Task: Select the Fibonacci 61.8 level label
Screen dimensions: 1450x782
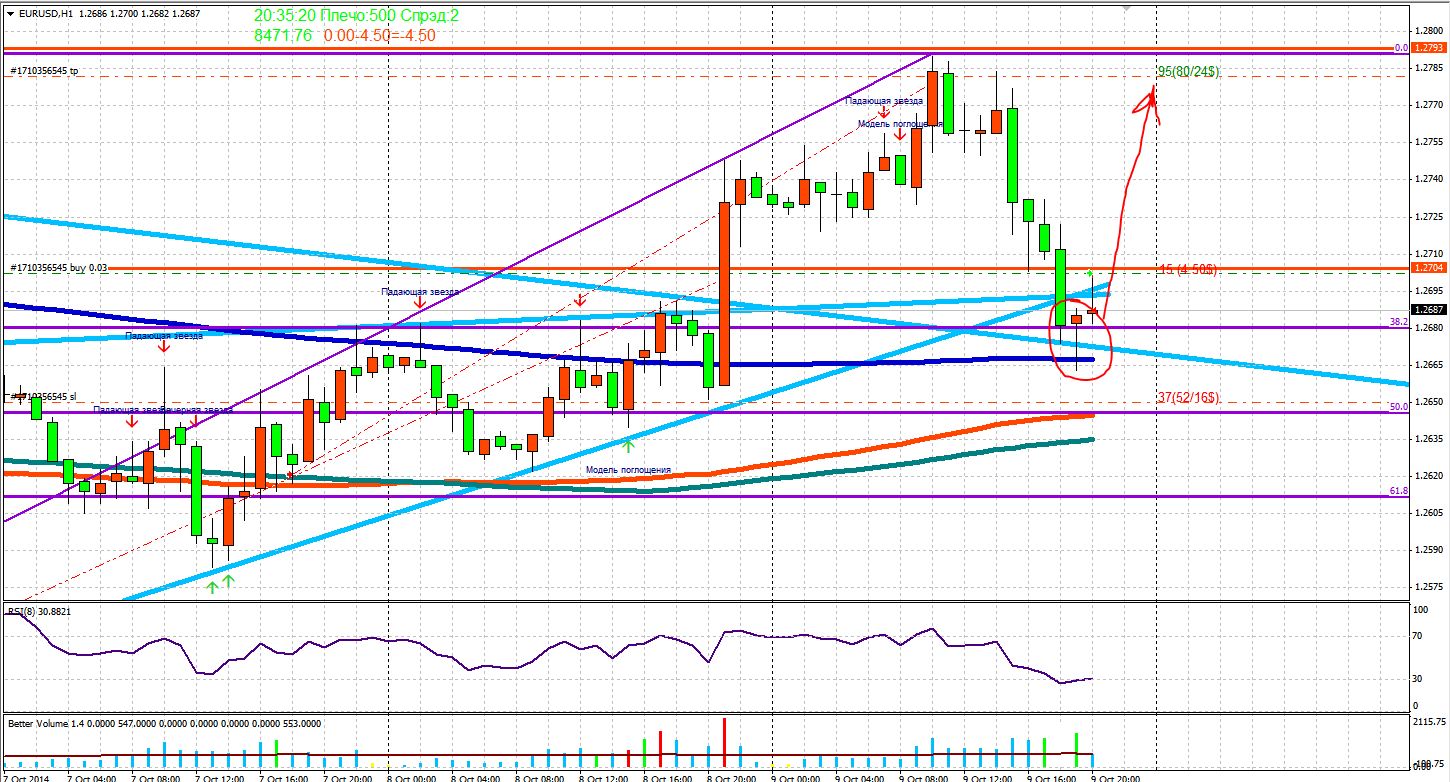Action: pyautogui.click(x=1399, y=490)
